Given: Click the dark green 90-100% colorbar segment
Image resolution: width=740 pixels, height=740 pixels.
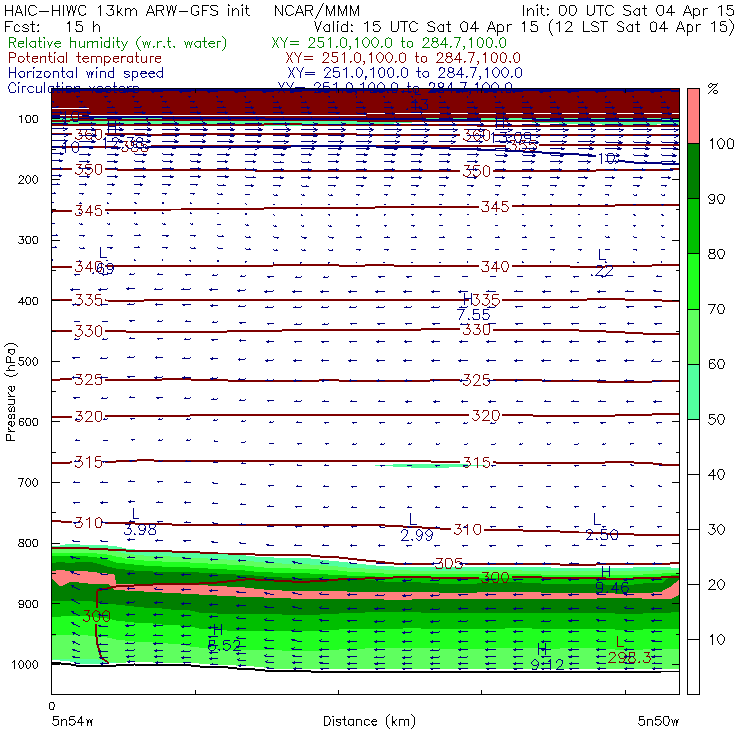Looking at the screenshot, I should point(693,171).
